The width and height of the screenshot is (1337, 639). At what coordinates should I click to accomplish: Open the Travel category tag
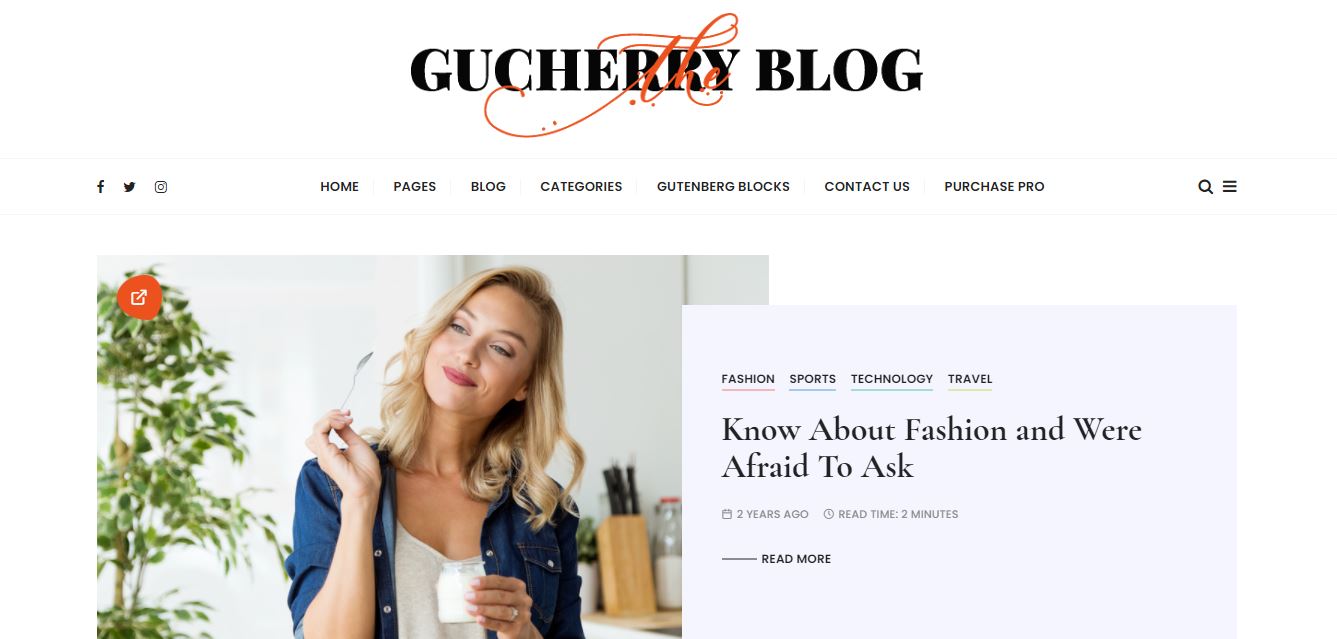(x=970, y=380)
